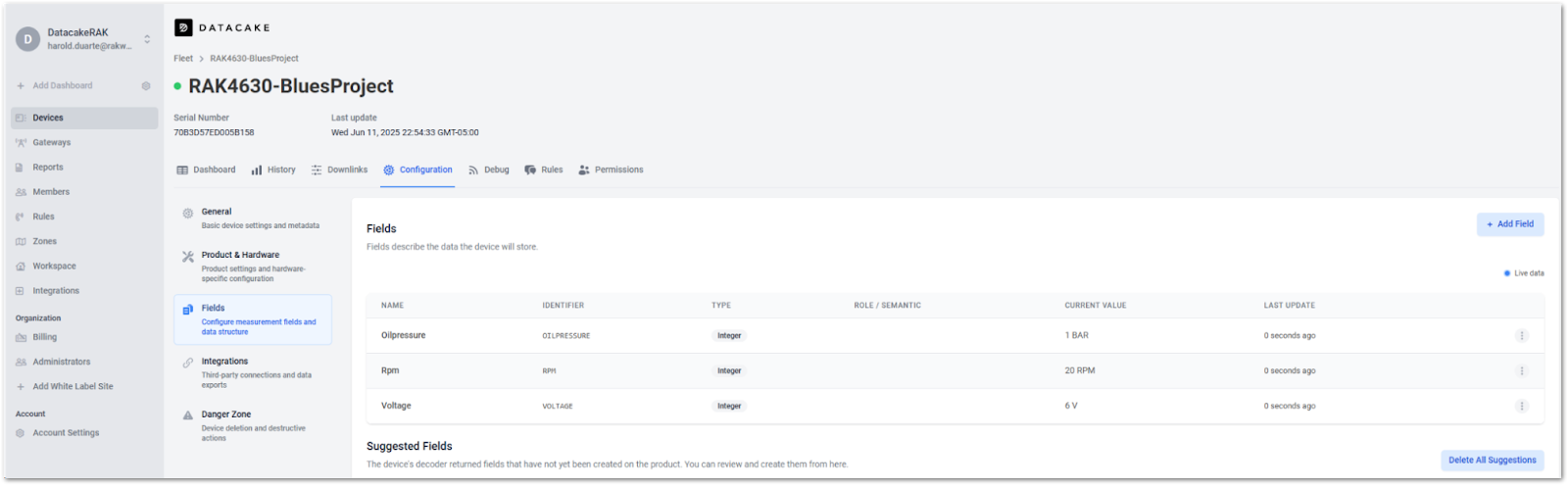The height and width of the screenshot is (486, 1568).
Task: Click the Integer type badge for Voltage
Action: click(729, 407)
